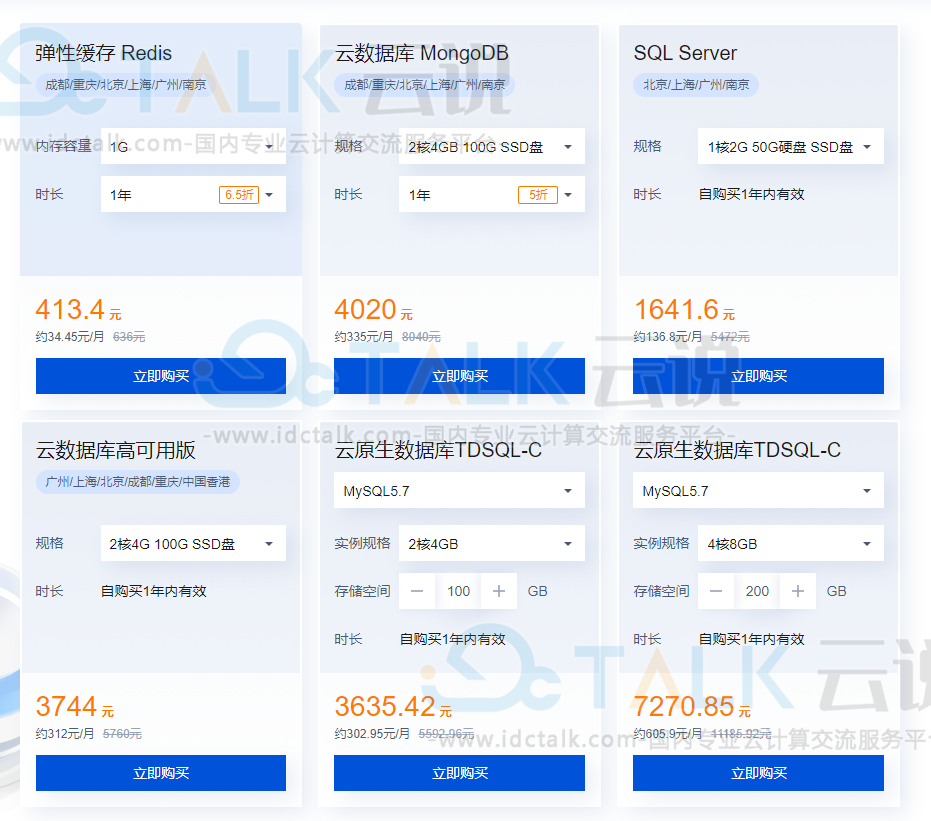Click the region tag 广州/上海/北京/成都/重庆/中国香港

[138, 482]
